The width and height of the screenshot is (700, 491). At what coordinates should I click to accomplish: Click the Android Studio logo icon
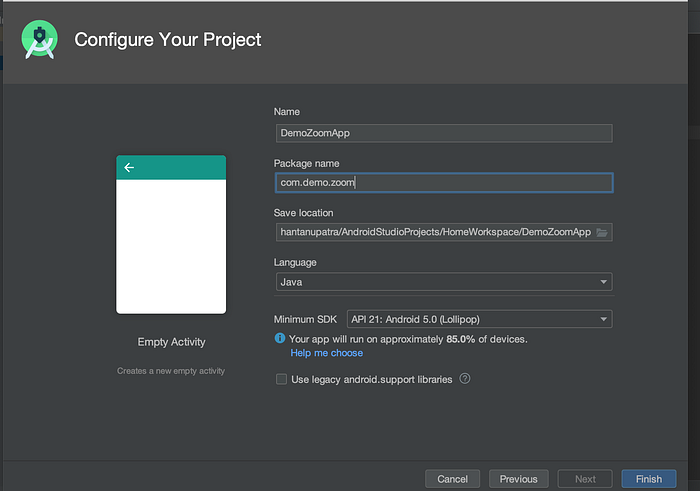click(40, 40)
